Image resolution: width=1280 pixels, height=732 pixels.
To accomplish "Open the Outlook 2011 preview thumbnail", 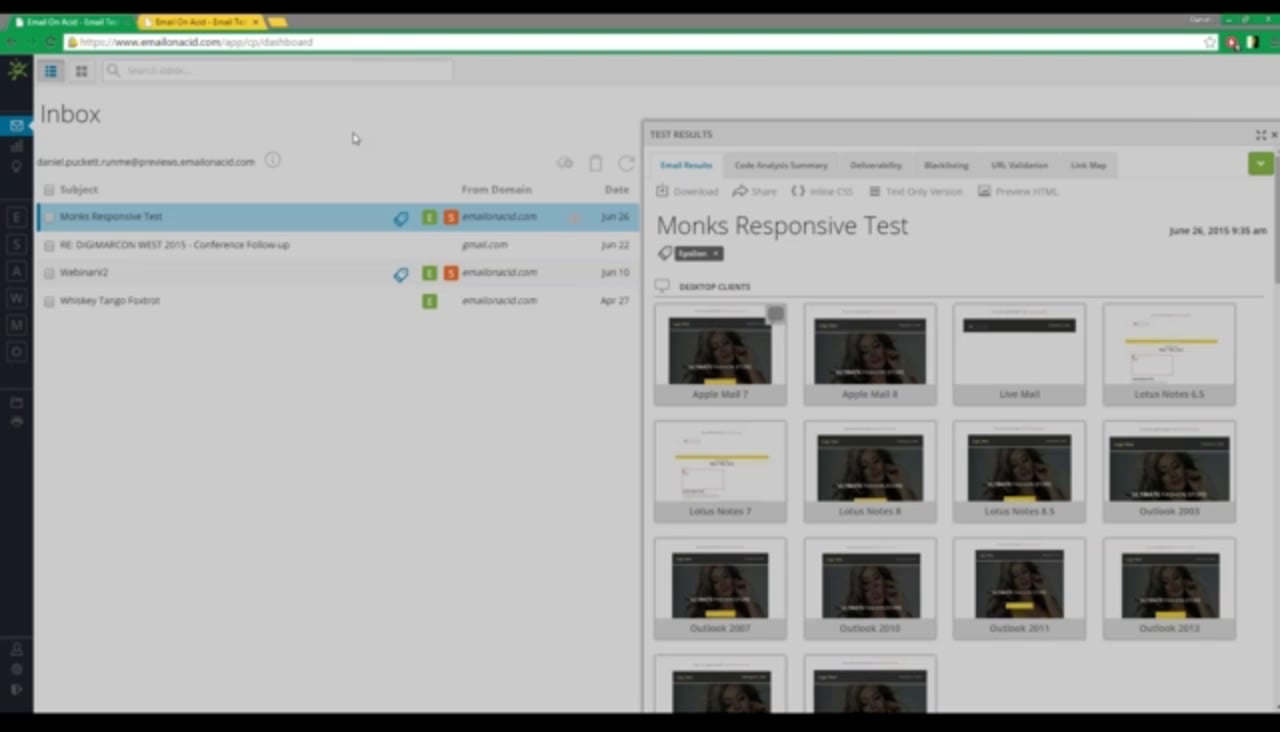I will pos(1019,588).
